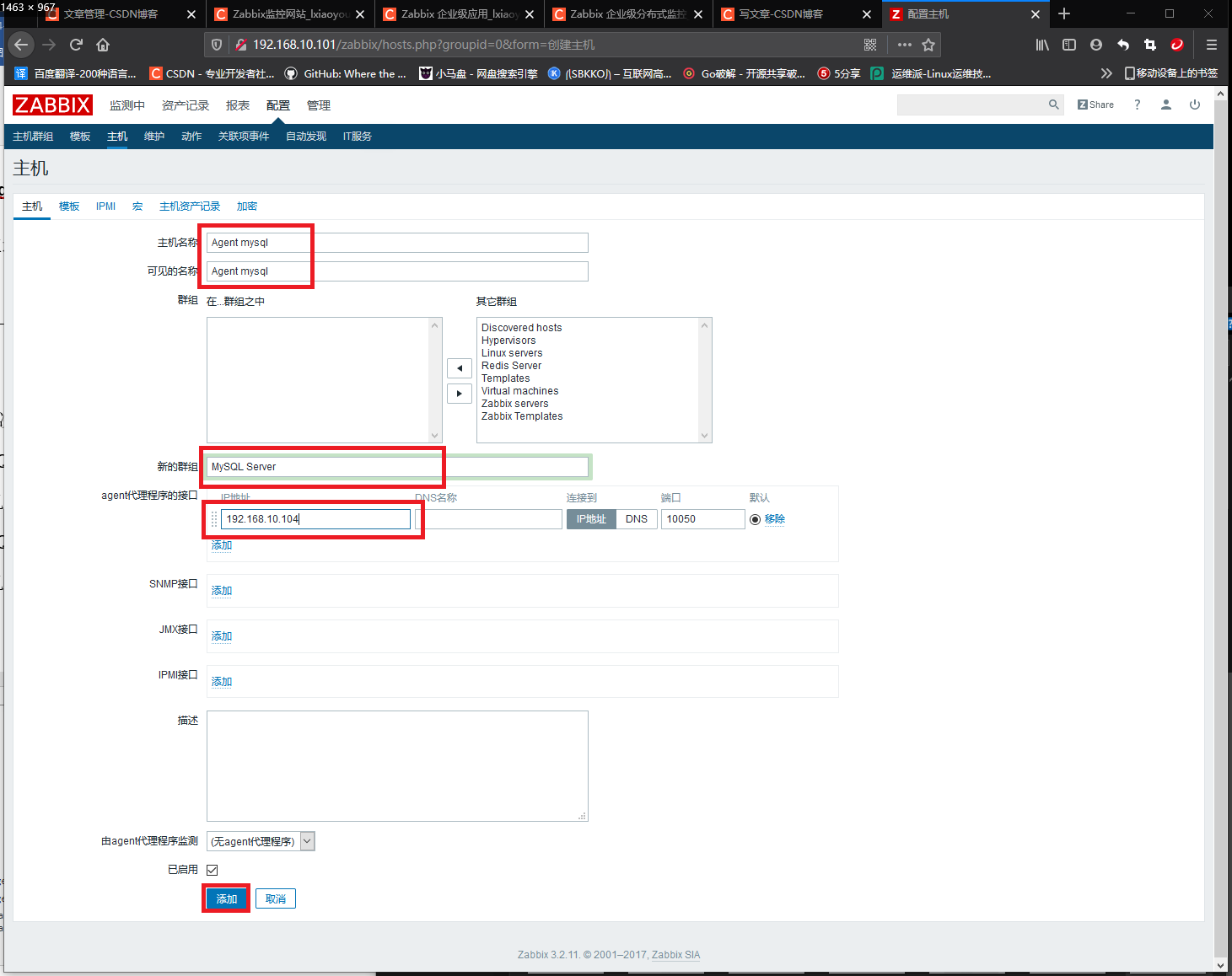This screenshot has width=1232, height=976.
Task: Go to 主机群组 submenu
Action: point(33,137)
